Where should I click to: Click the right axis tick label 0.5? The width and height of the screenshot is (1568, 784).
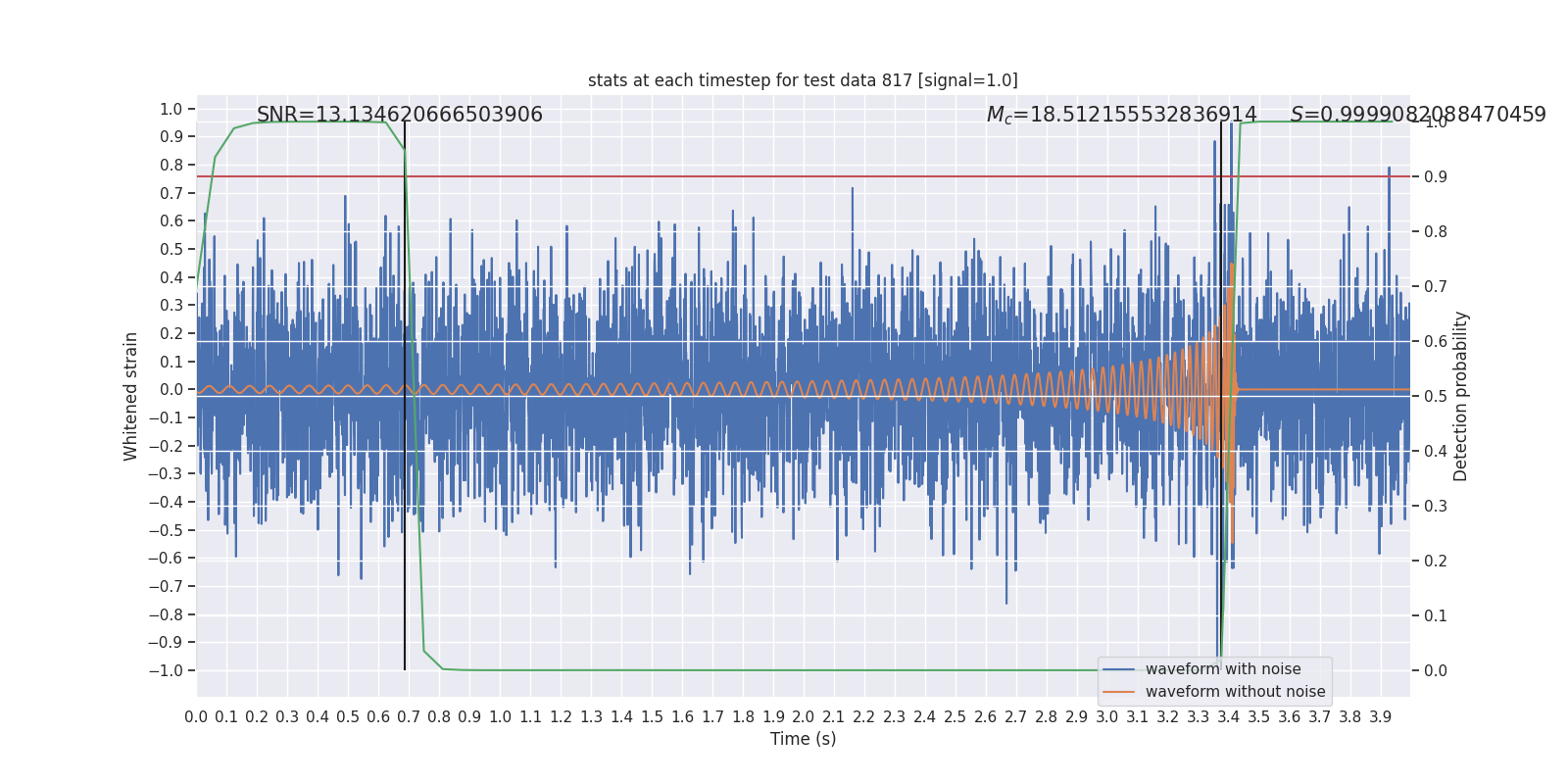point(1436,396)
